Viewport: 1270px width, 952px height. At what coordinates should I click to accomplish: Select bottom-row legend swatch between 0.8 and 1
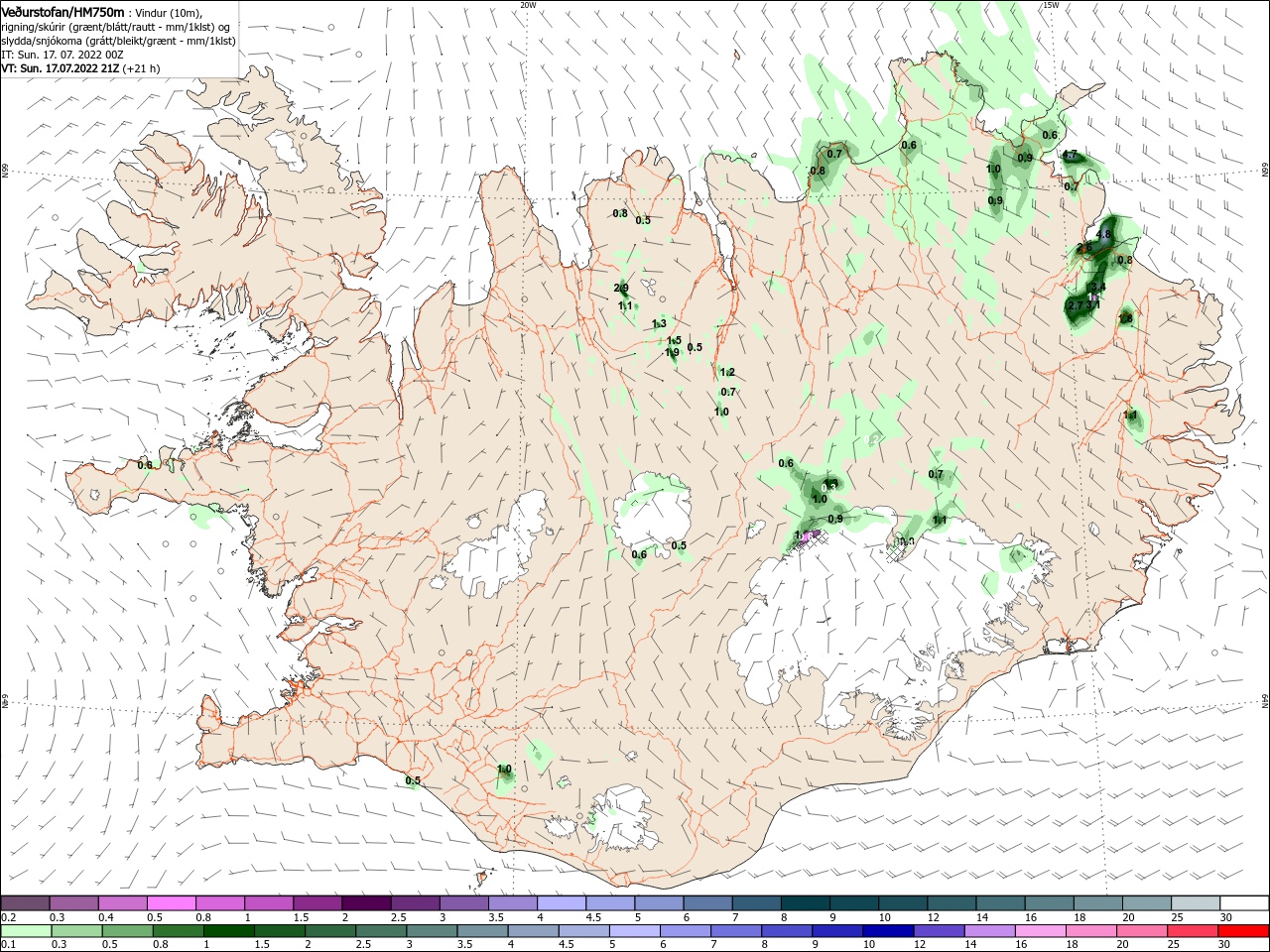pyautogui.click(x=178, y=931)
